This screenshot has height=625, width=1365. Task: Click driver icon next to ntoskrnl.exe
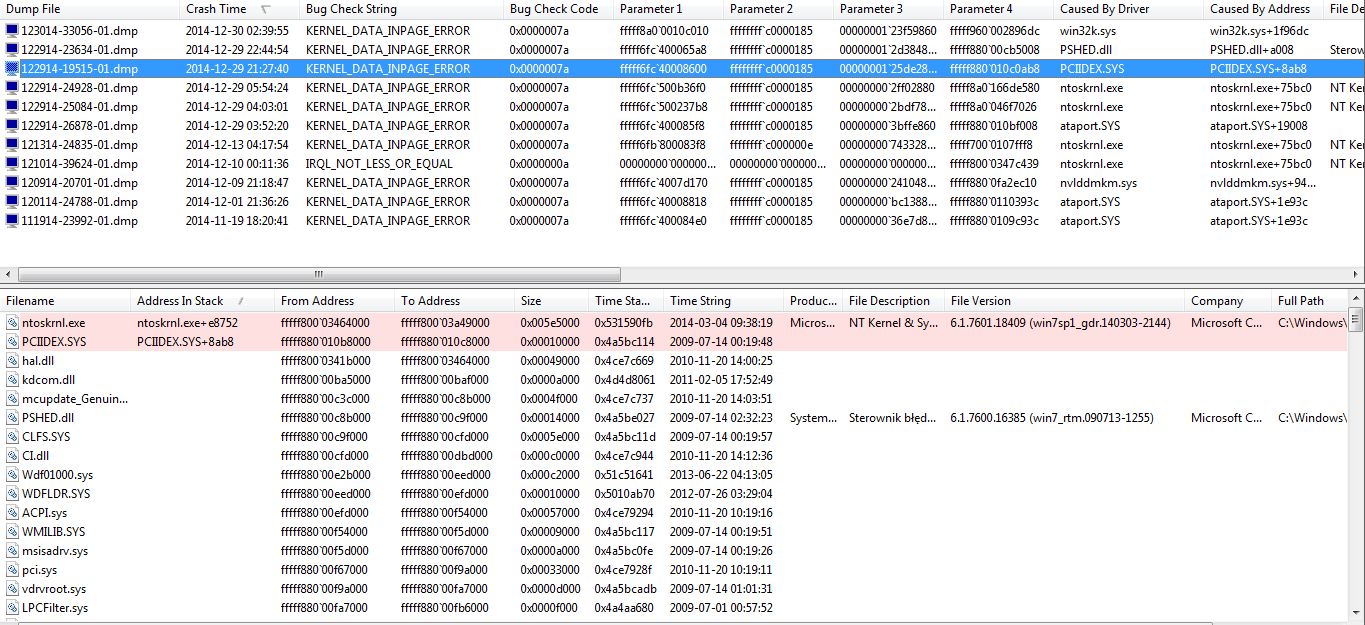[12, 323]
